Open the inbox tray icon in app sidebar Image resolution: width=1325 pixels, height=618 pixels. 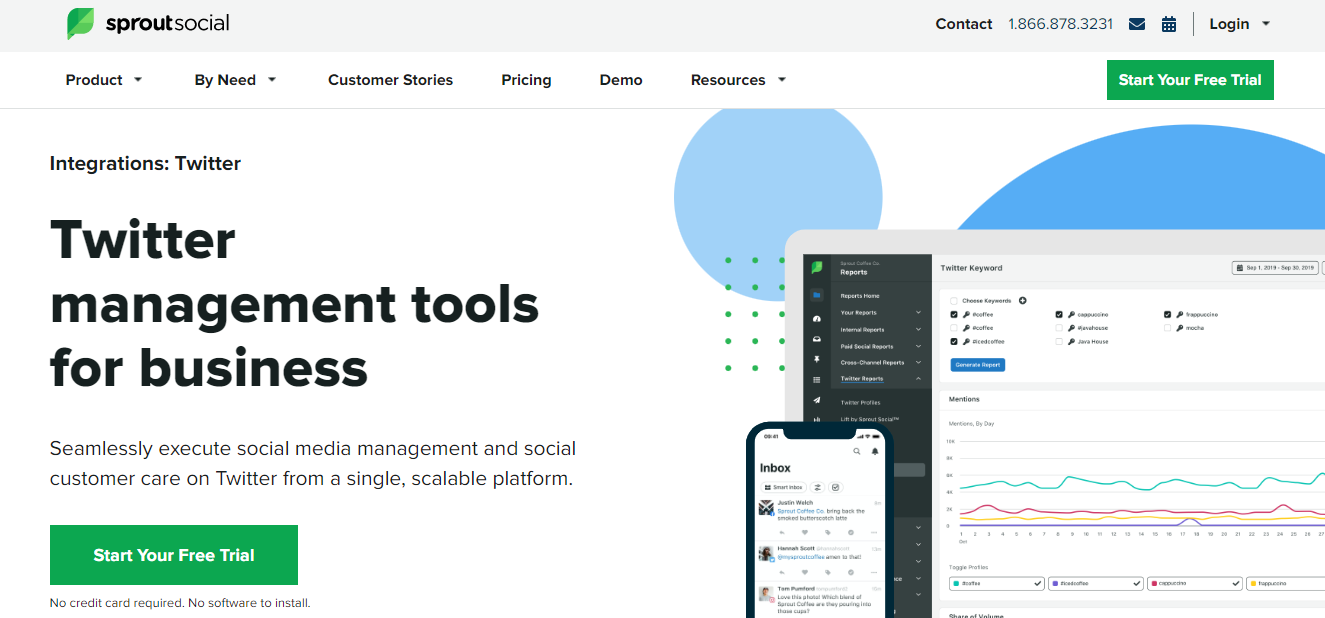(817, 340)
